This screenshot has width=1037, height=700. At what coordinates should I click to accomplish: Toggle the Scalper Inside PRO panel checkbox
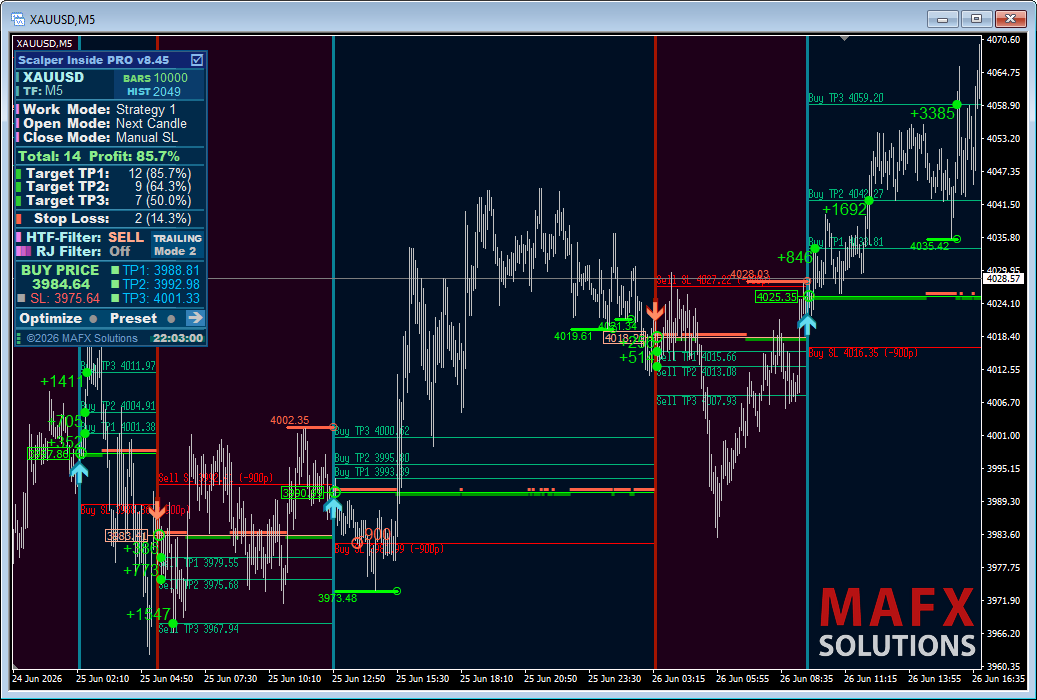(x=196, y=60)
